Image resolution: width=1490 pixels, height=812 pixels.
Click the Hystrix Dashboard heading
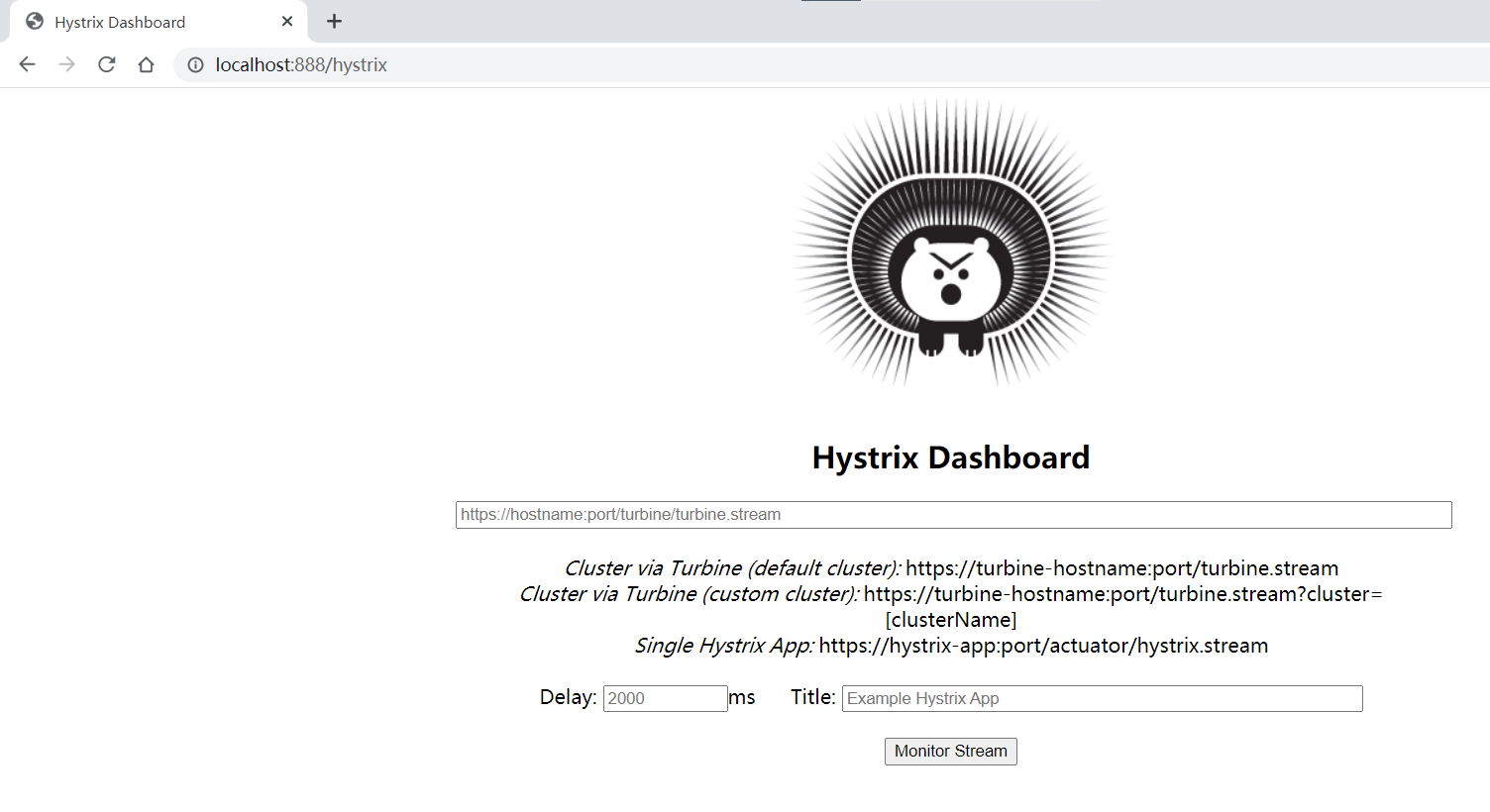point(951,457)
